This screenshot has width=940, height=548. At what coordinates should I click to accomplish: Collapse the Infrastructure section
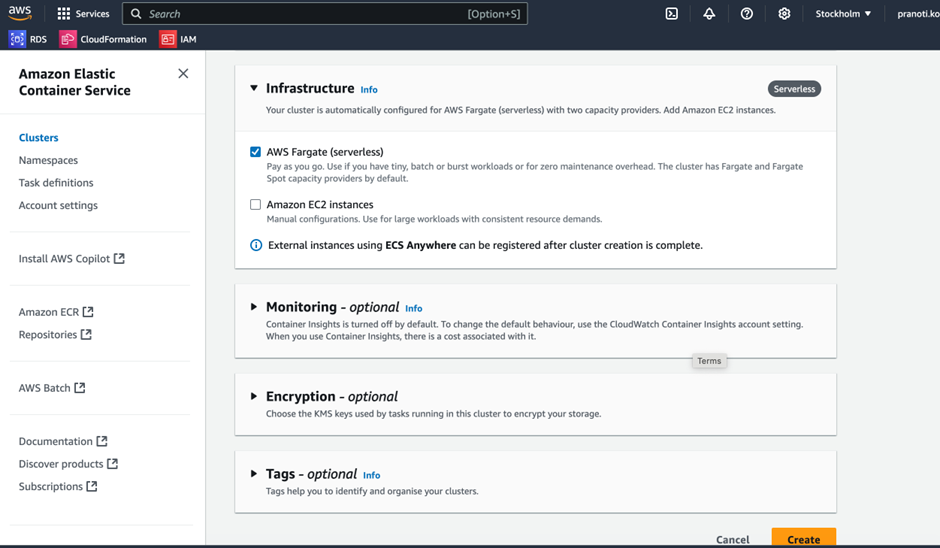(254, 88)
